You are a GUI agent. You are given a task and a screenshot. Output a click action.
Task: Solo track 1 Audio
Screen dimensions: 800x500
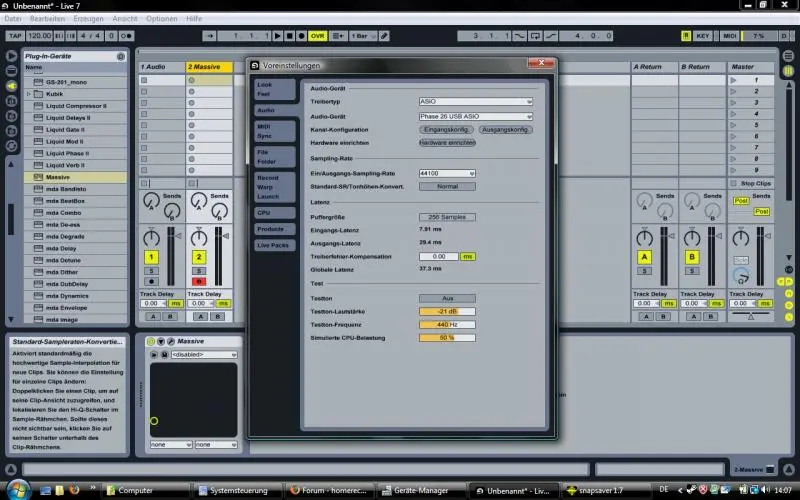(x=151, y=270)
